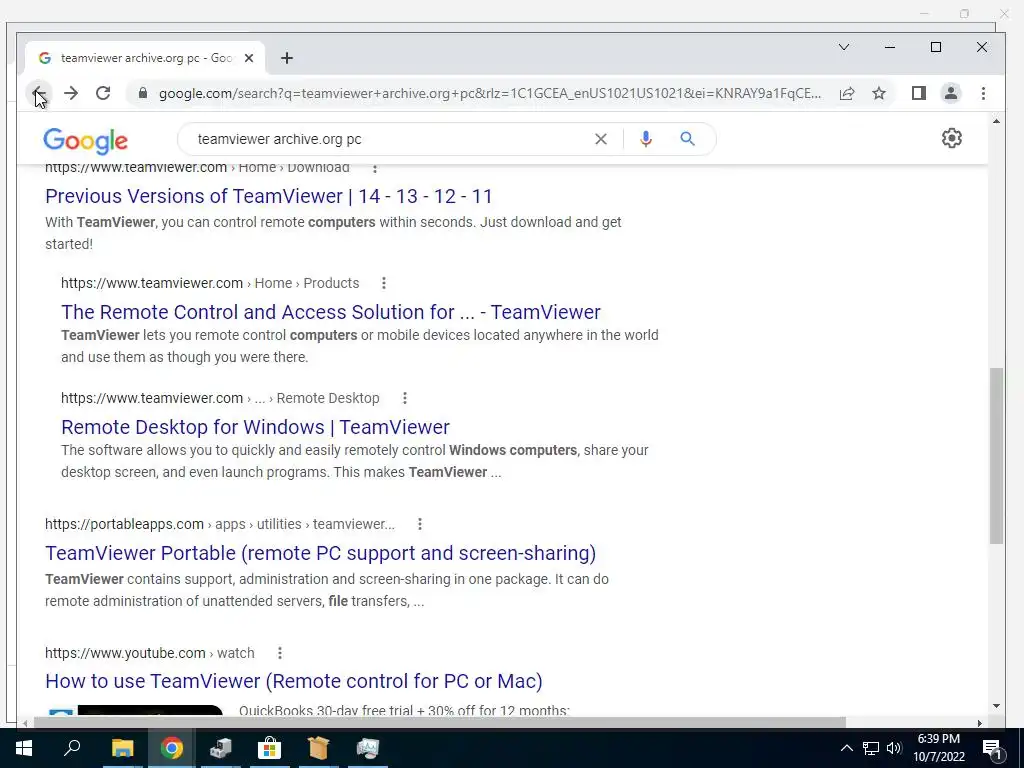Open the cardboard box app in taskbar
The image size is (1024, 768).
tap(318, 748)
